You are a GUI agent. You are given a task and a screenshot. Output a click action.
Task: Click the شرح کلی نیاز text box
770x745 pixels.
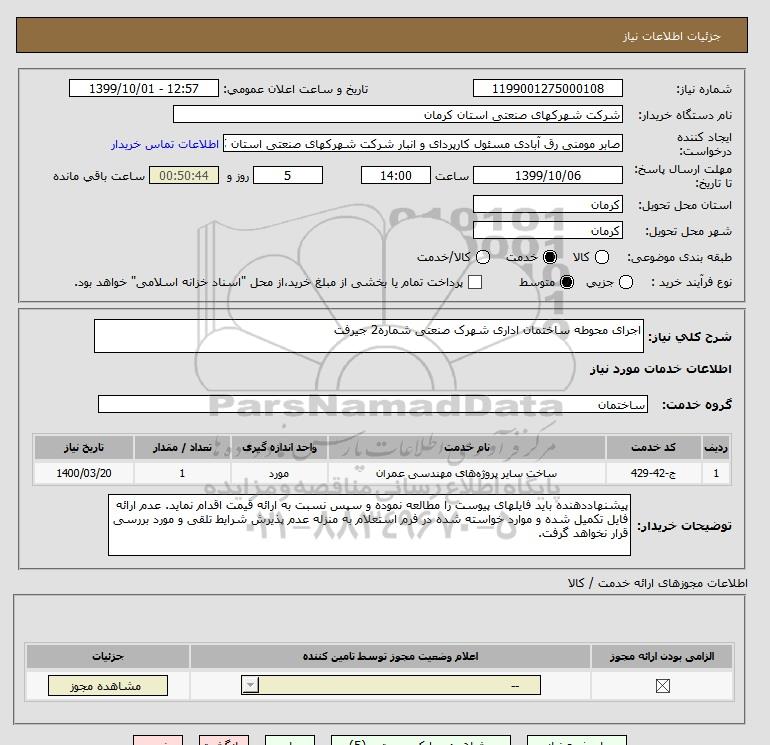click(x=369, y=336)
